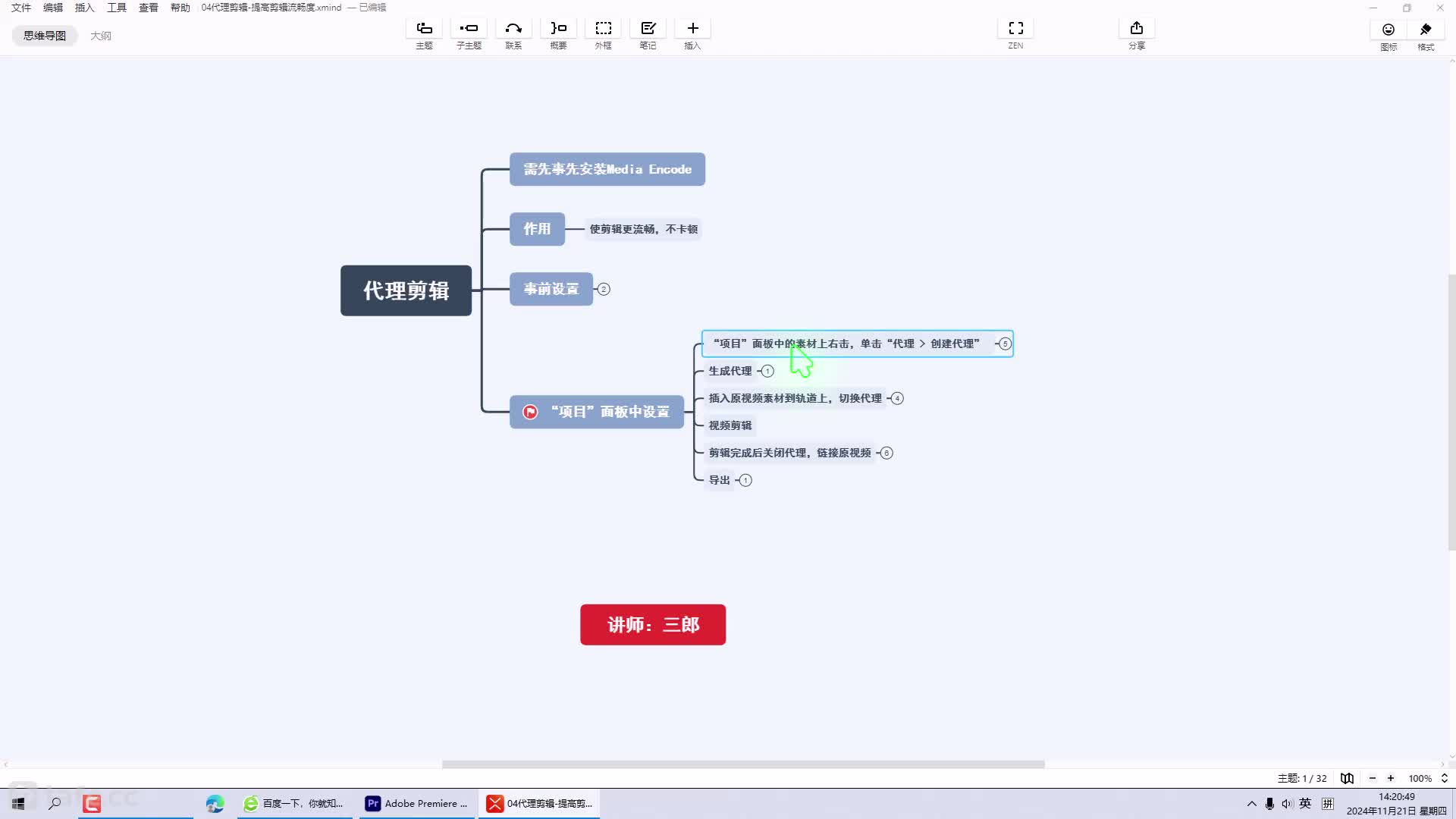Image resolution: width=1456 pixels, height=819 pixels.
Task: Open the taskbar clock and date
Action: [1396, 804]
